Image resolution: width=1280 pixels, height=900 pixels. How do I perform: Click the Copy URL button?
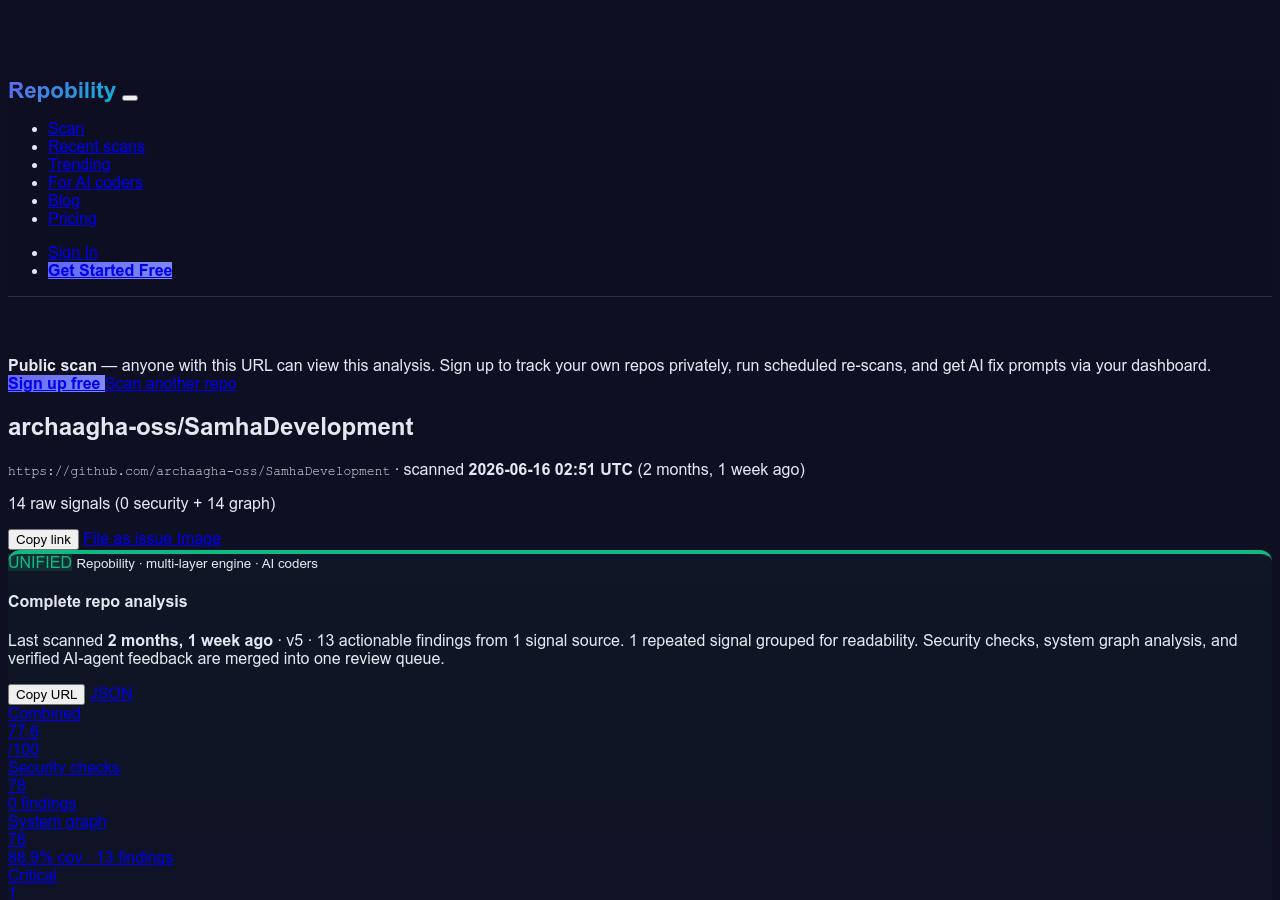pos(46,694)
